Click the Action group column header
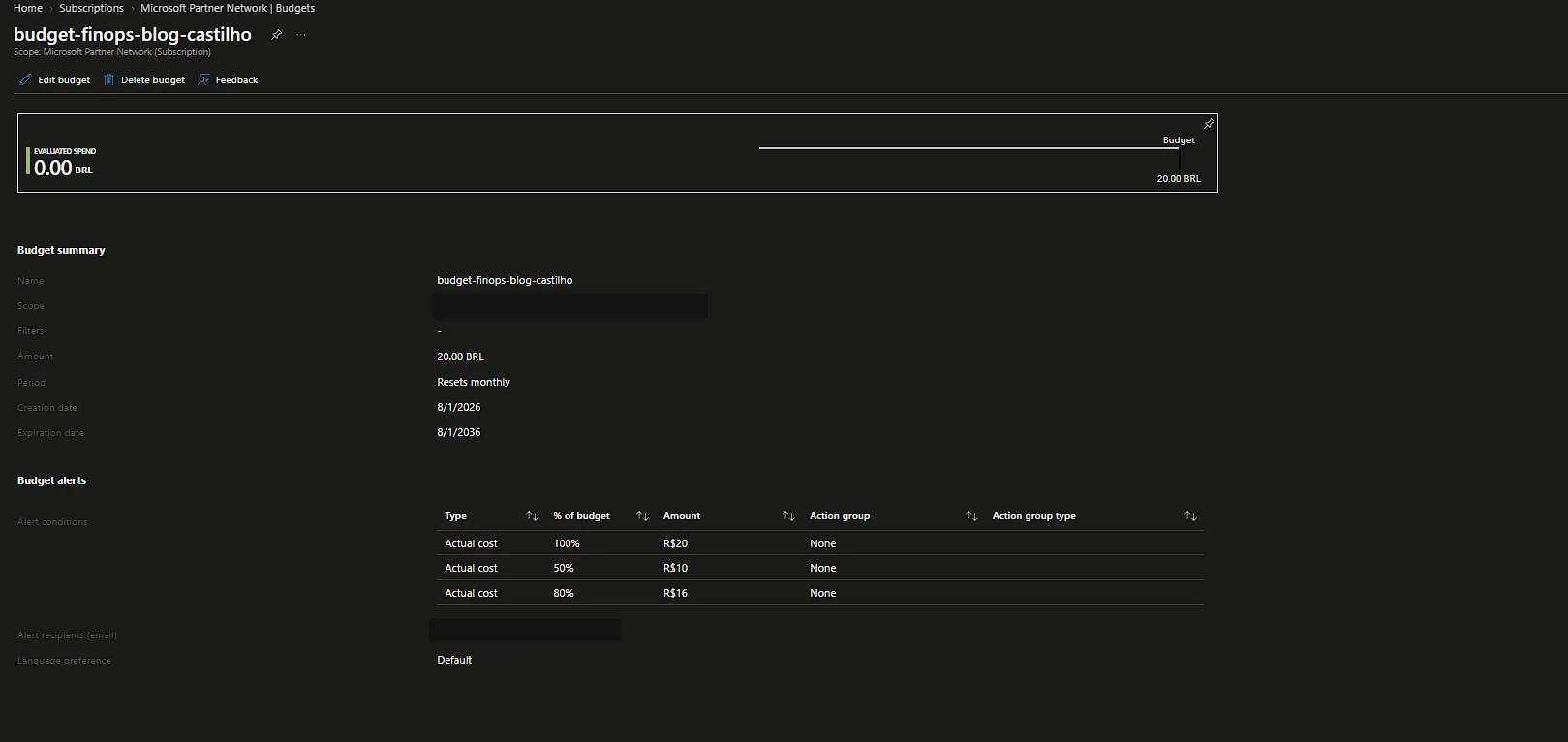Screen dimensions: 1568x742 click(x=840, y=516)
